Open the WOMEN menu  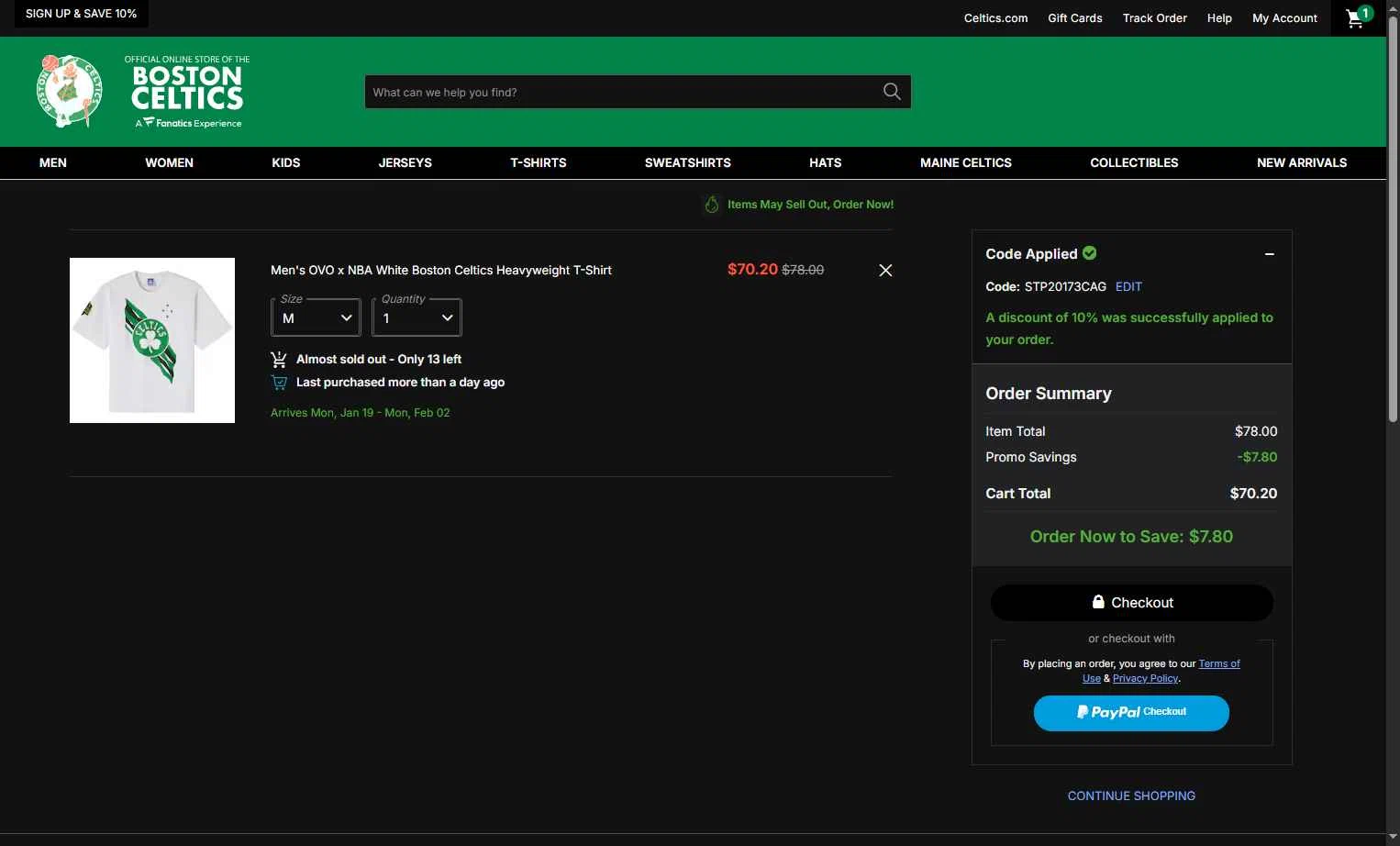click(x=170, y=162)
